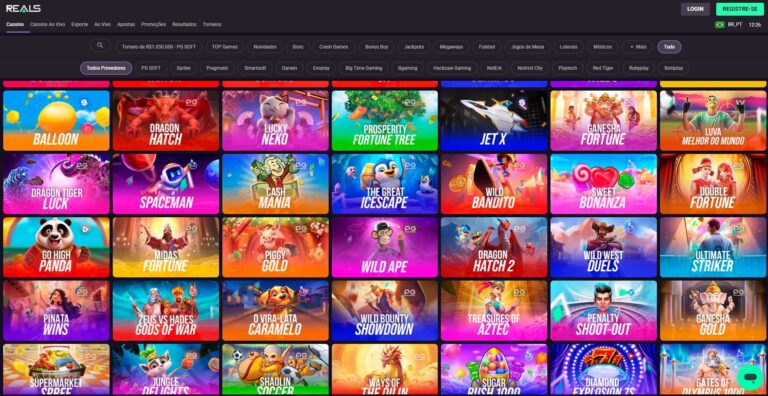Open the Spaceman game thumbnail
768x396 pixels.
166,184
